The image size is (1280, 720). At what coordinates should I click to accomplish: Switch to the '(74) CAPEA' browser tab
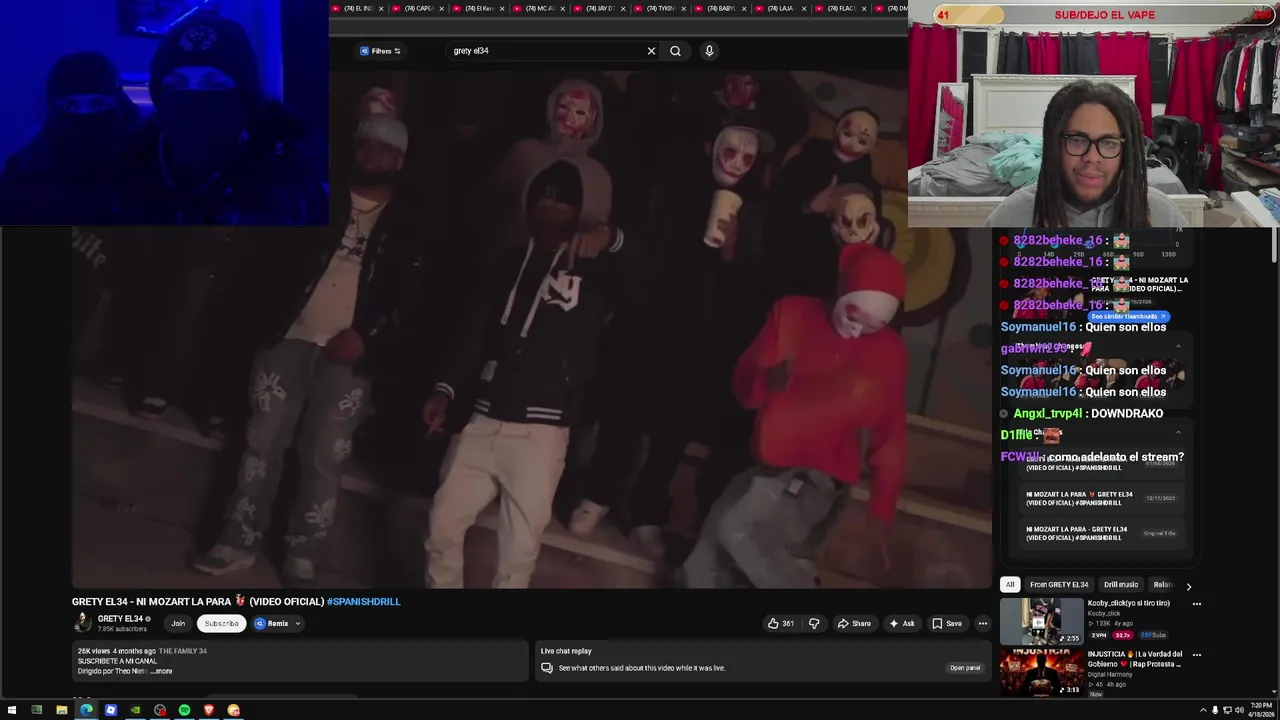click(x=418, y=8)
